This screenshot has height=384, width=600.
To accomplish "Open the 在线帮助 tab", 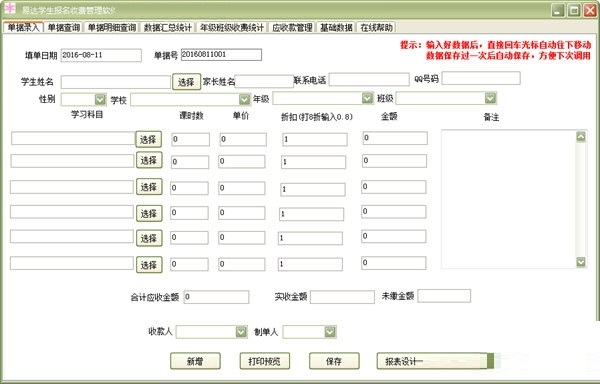I will point(377,28).
